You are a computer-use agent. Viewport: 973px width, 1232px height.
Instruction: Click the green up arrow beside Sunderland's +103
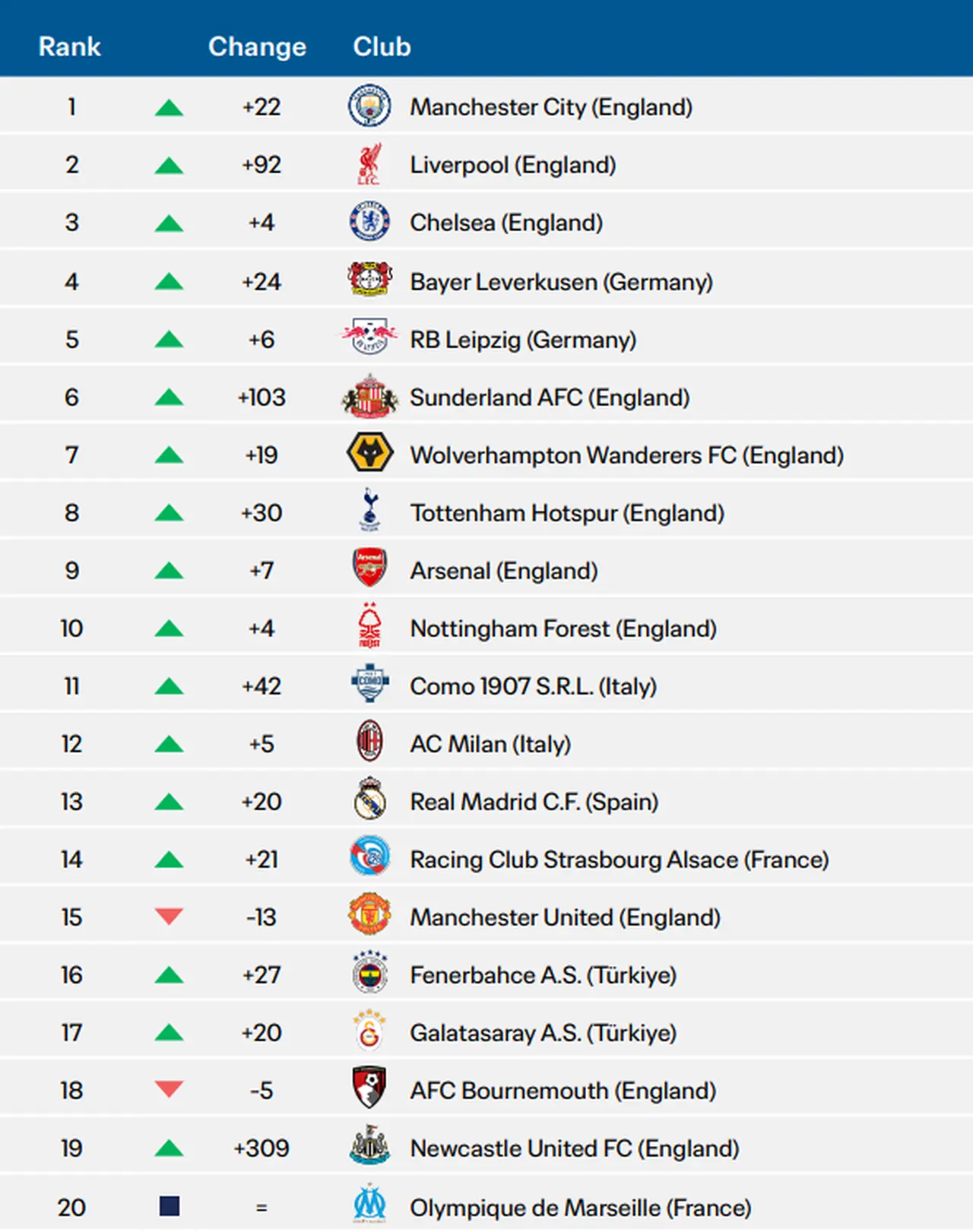(169, 397)
